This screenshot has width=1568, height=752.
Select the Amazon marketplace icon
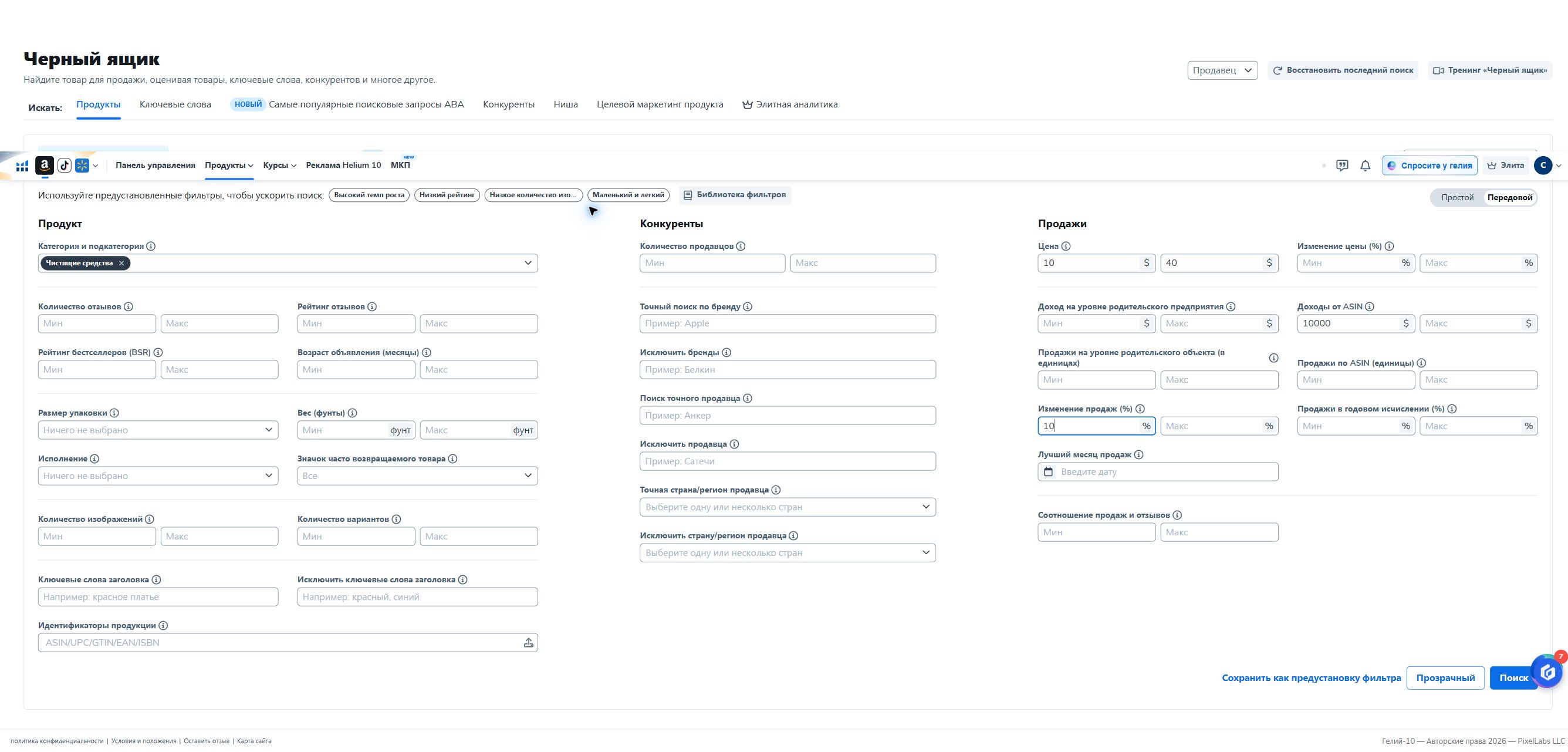[x=45, y=165]
